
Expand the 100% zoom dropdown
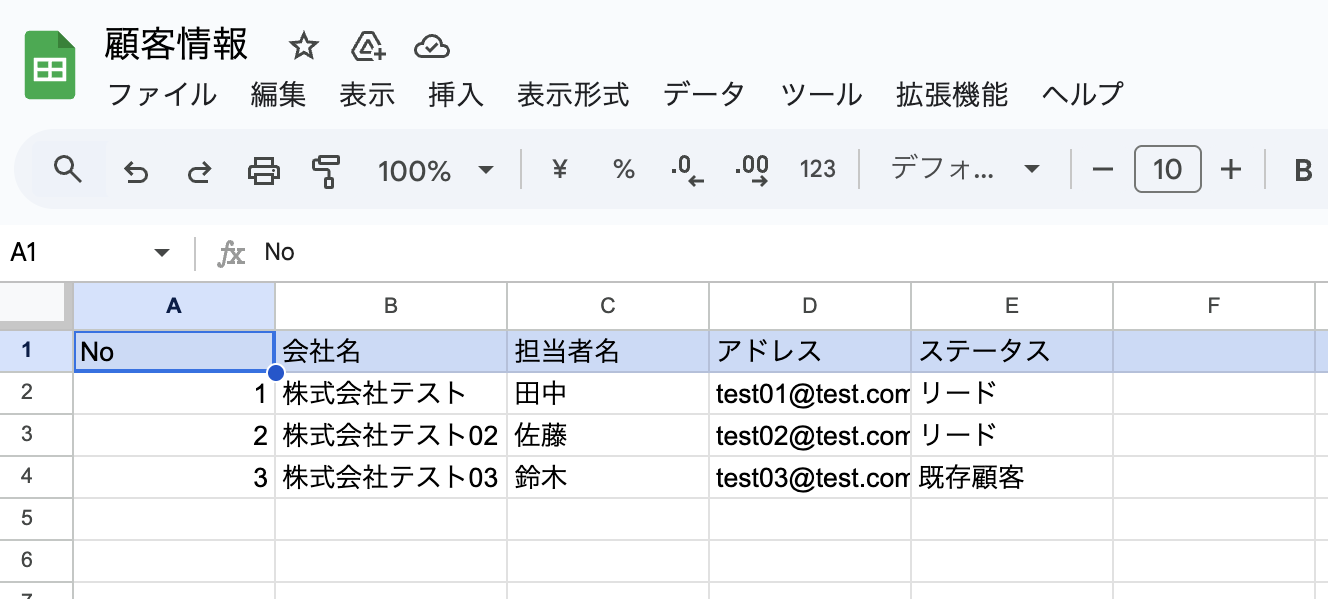[x=436, y=170]
